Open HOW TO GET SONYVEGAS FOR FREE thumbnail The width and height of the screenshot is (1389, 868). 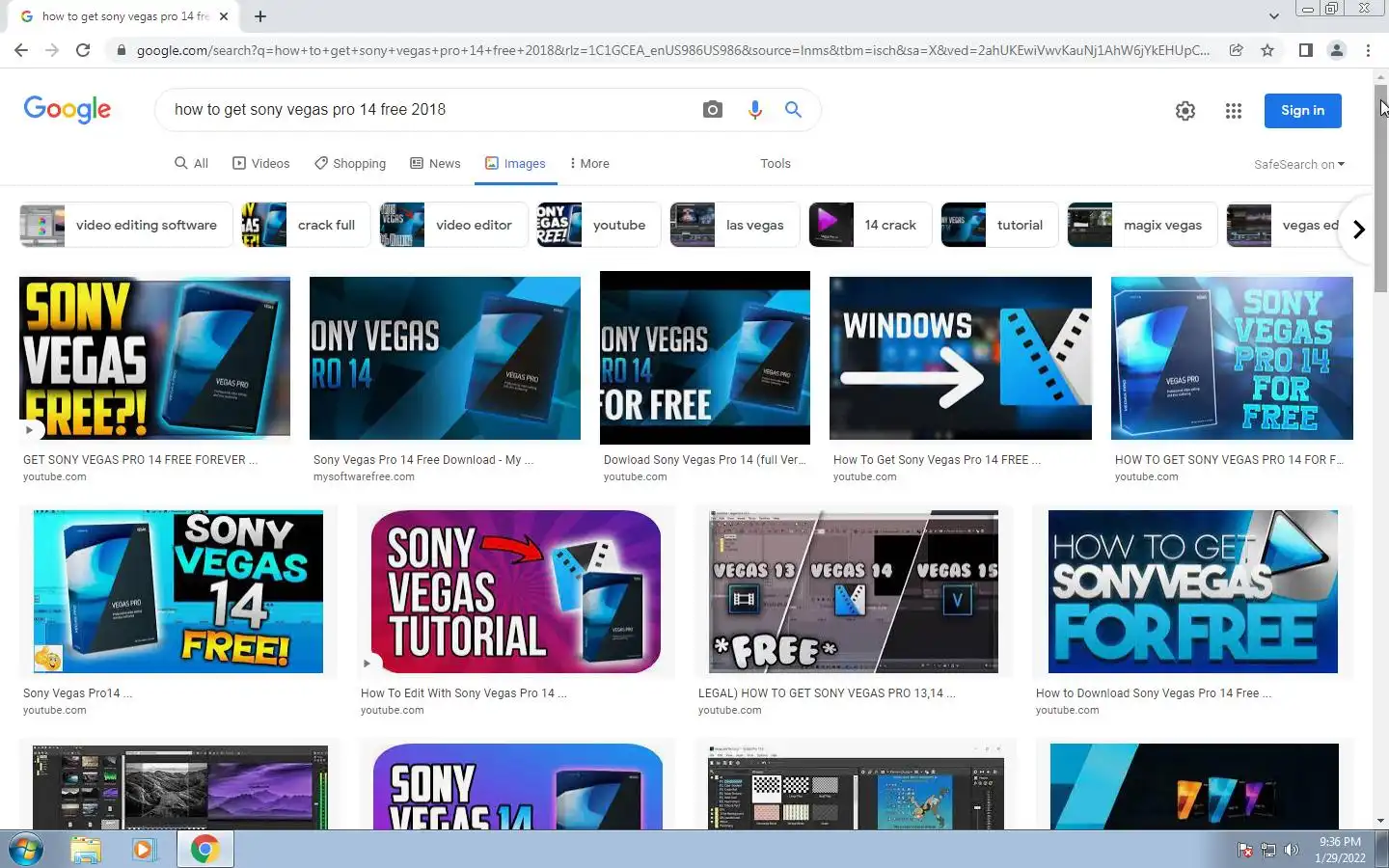1193,592
